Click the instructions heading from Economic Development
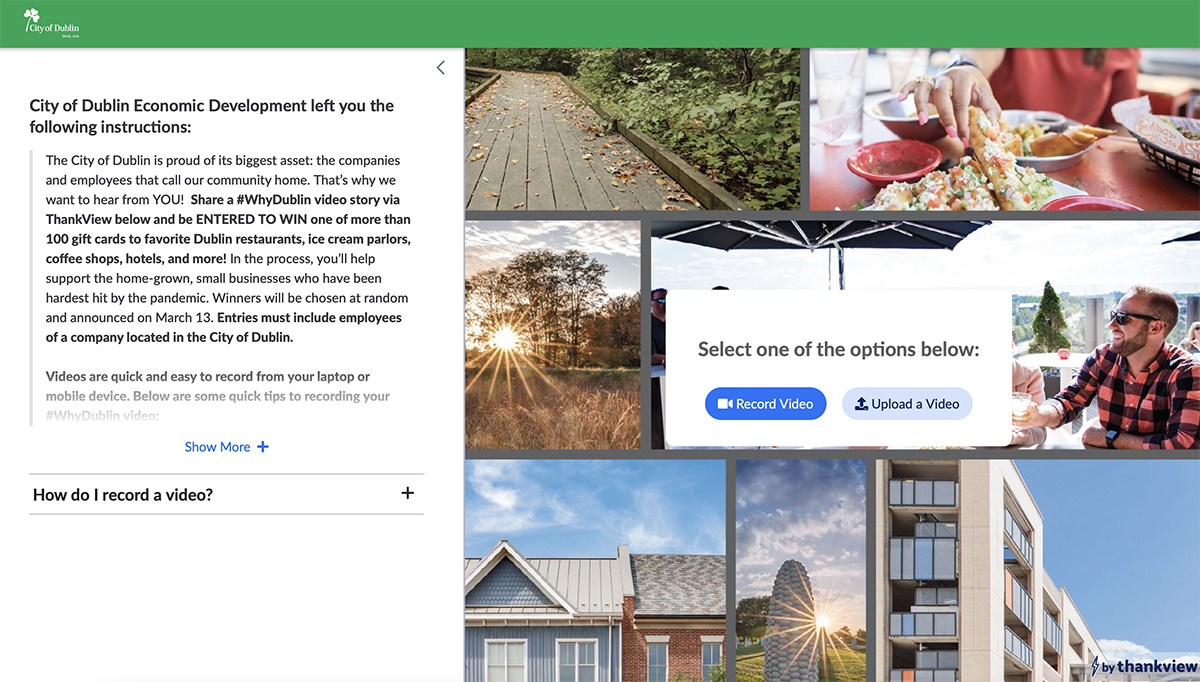The height and width of the screenshot is (682, 1200). point(212,116)
